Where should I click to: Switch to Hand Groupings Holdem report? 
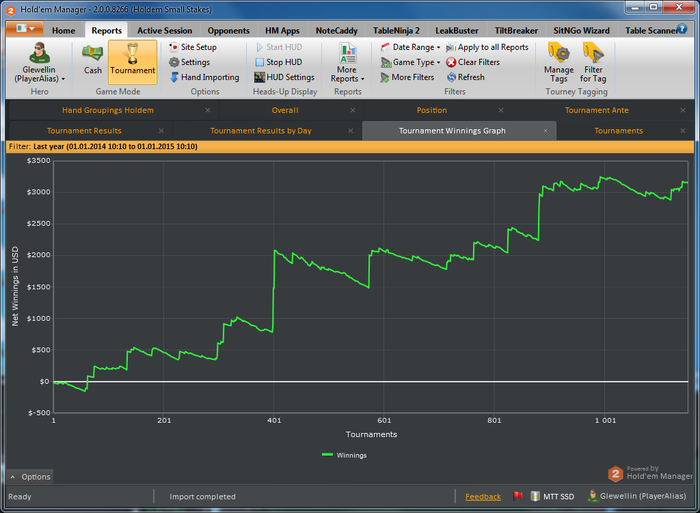108,110
